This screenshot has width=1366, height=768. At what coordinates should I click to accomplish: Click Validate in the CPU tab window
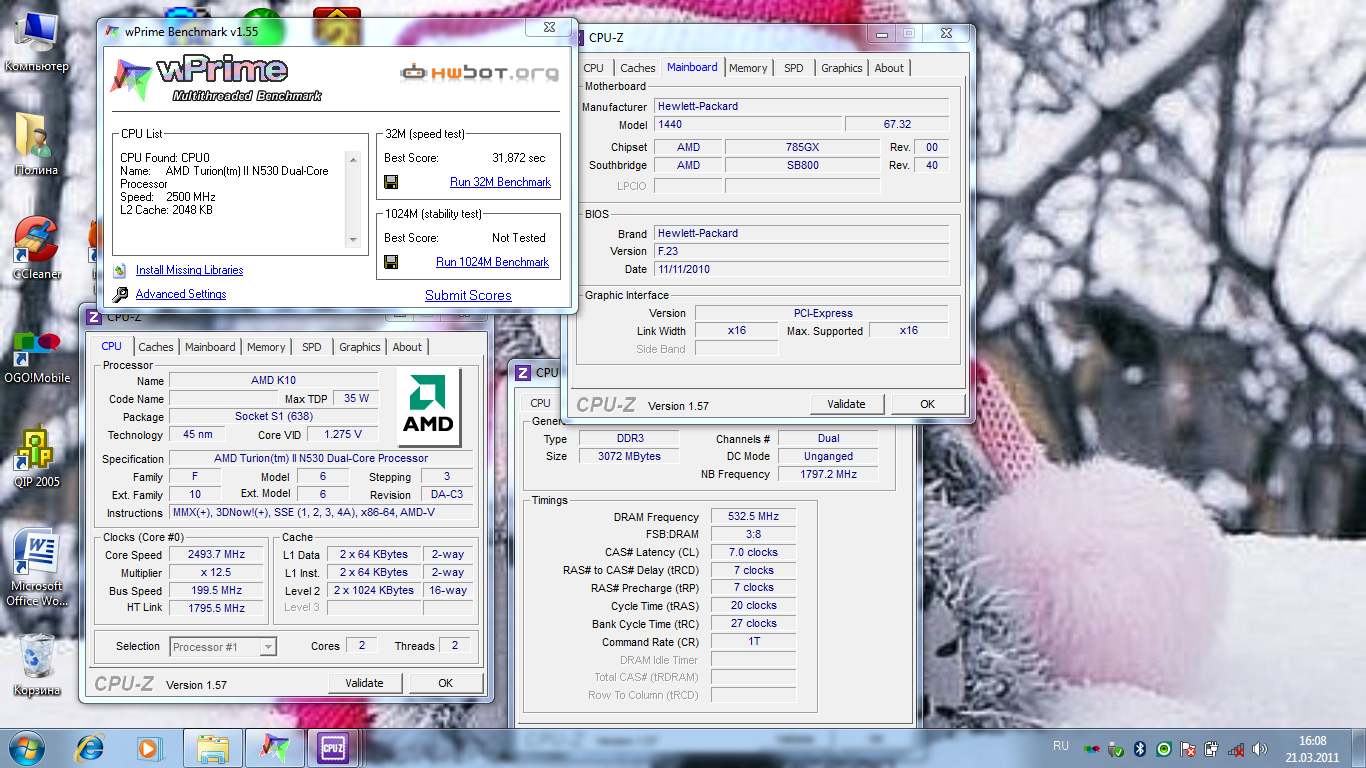[364, 683]
